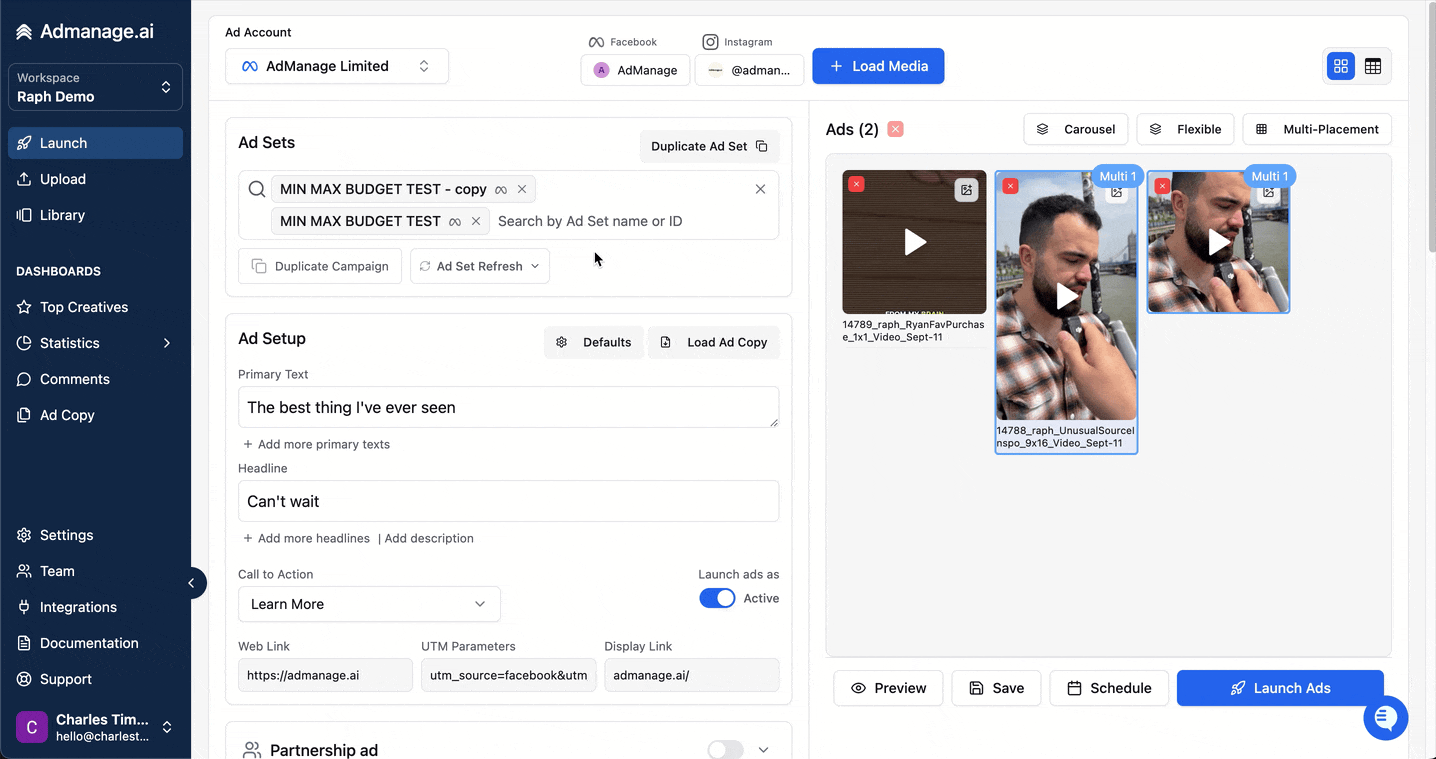Click Launch Ads button

(x=1280, y=688)
